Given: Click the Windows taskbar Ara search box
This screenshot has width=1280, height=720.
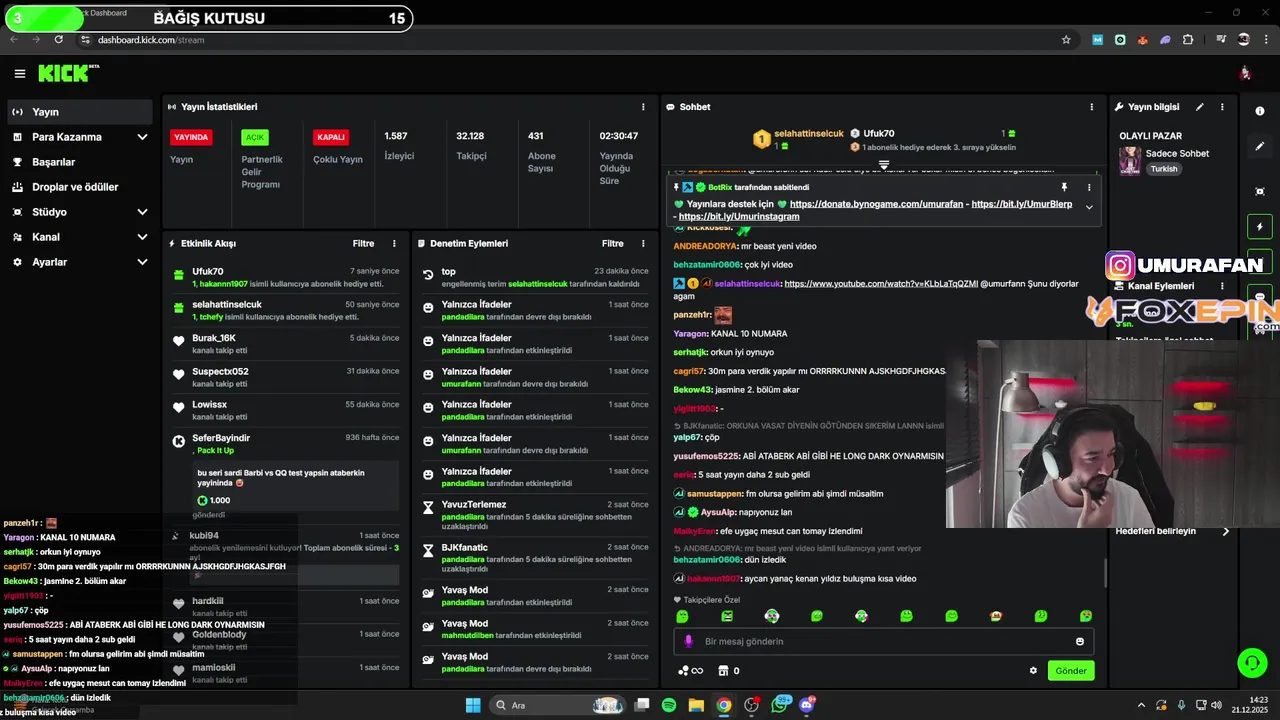Looking at the screenshot, I should [556, 705].
